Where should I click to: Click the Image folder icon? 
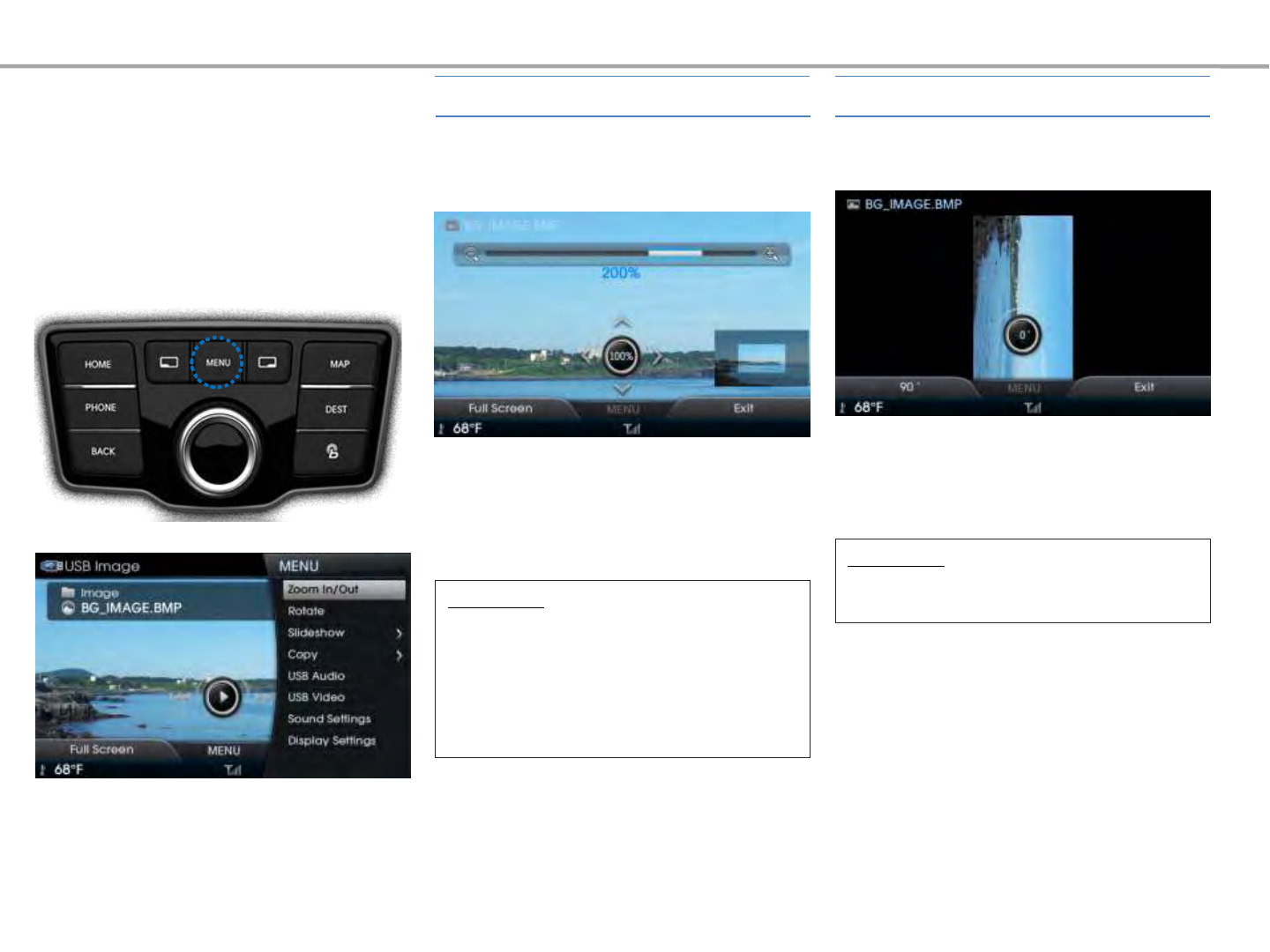[68, 592]
